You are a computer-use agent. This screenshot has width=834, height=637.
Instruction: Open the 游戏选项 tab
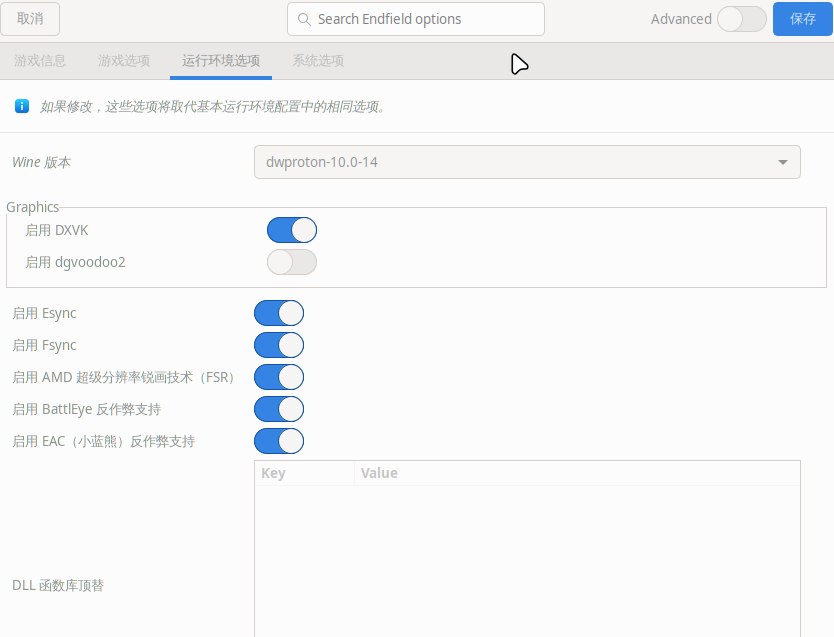[x=124, y=61]
